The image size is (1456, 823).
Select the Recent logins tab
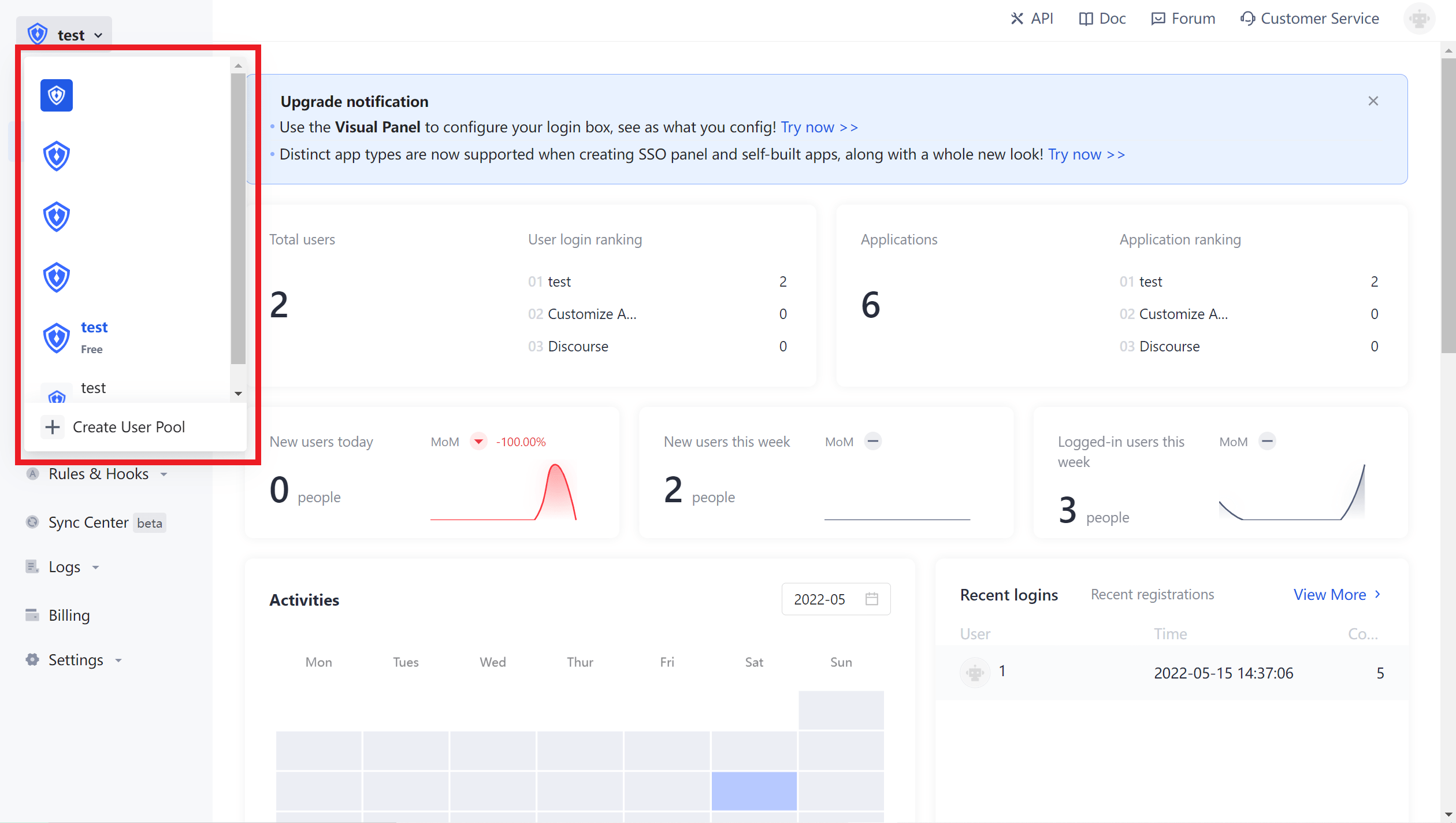(x=1008, y=594)
